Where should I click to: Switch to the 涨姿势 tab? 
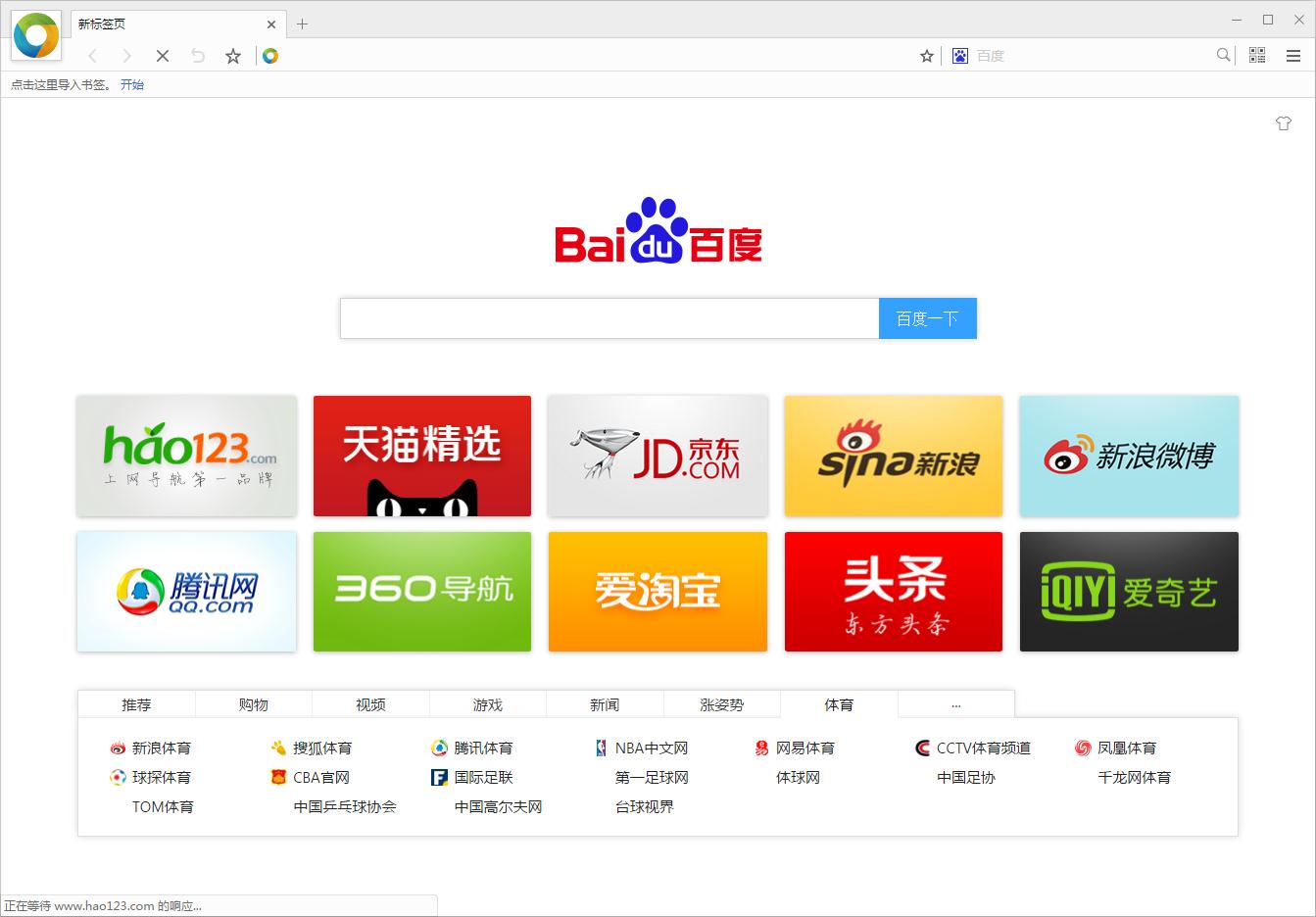(x=722, y=704)
